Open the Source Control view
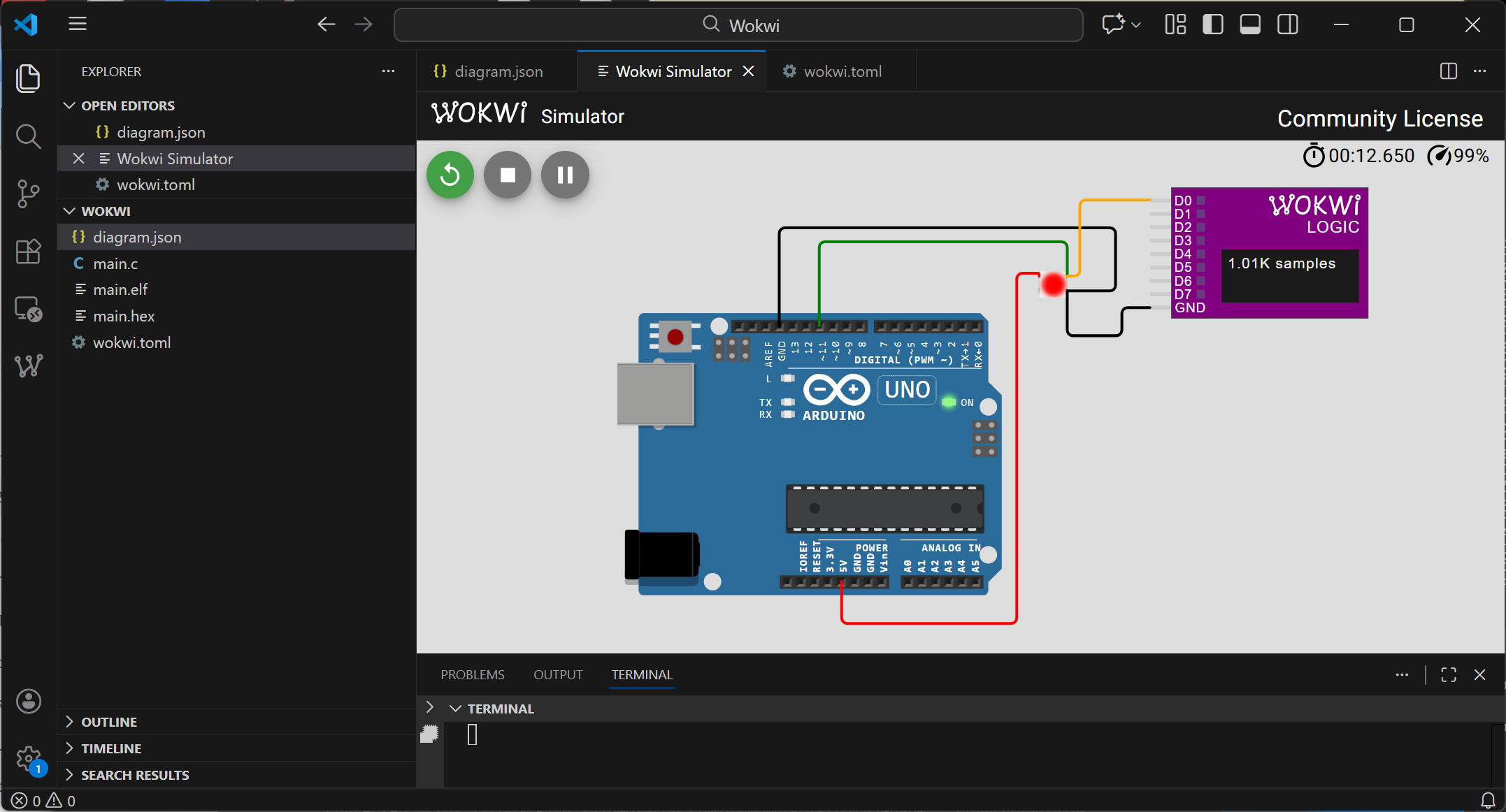The image size is (1506, 812). coord(28,194)
